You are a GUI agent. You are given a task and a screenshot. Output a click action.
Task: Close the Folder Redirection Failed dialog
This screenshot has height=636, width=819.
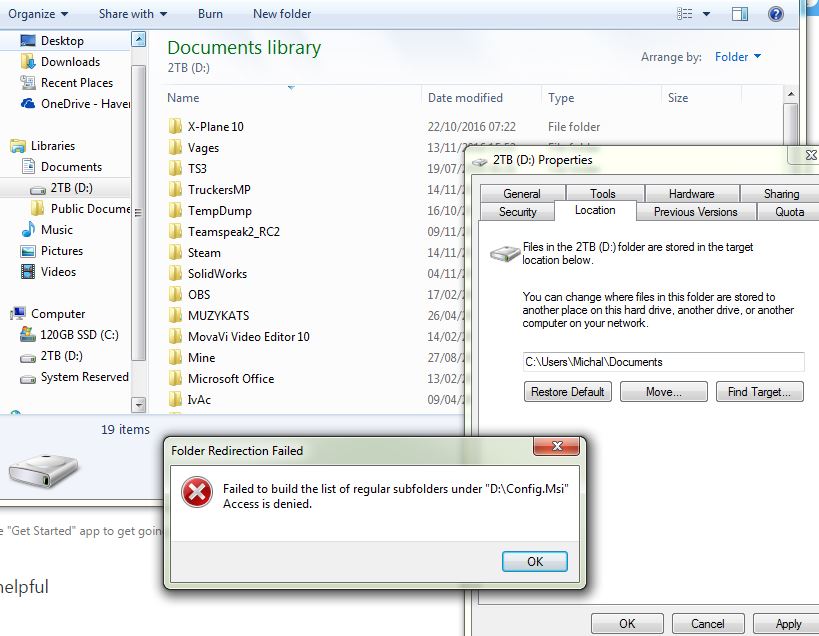[557, 446]
